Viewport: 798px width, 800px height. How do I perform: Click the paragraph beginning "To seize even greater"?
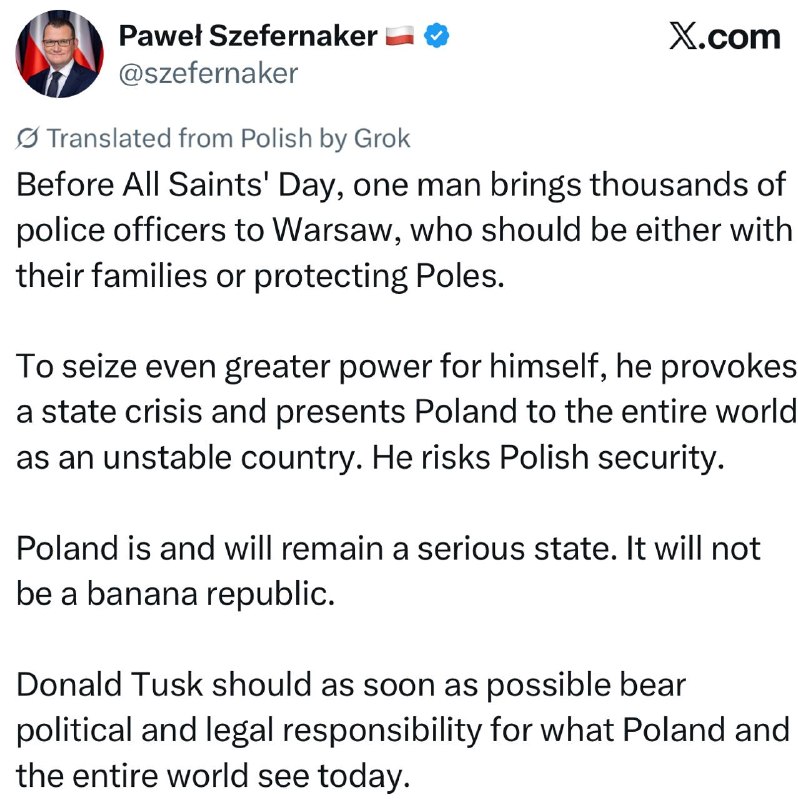[406, 412]
